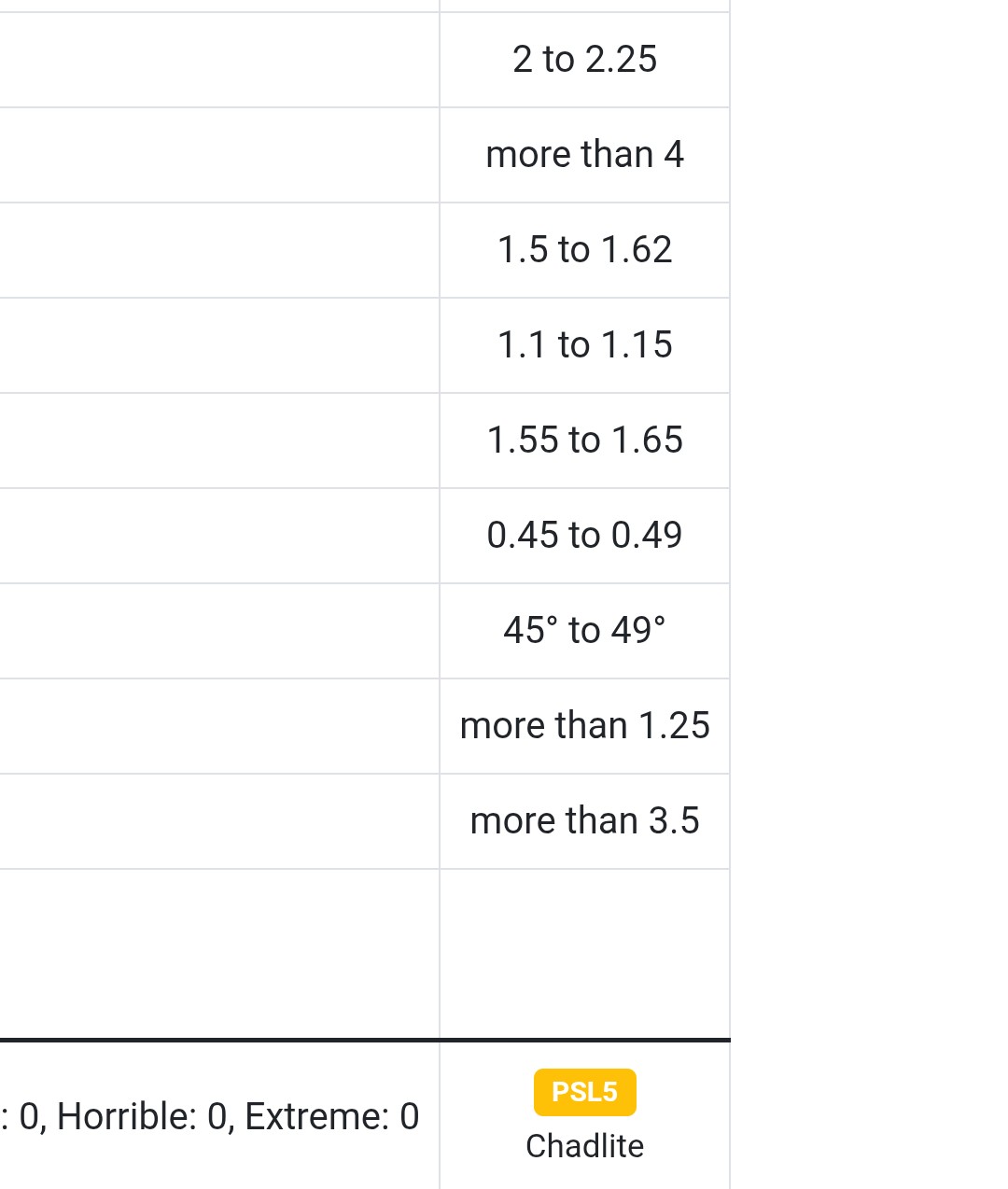Viewport: 1008px width, 1189px height.
Task: Click the '1.1 to 1.15' cell
Action: click(x=584, y=345)
